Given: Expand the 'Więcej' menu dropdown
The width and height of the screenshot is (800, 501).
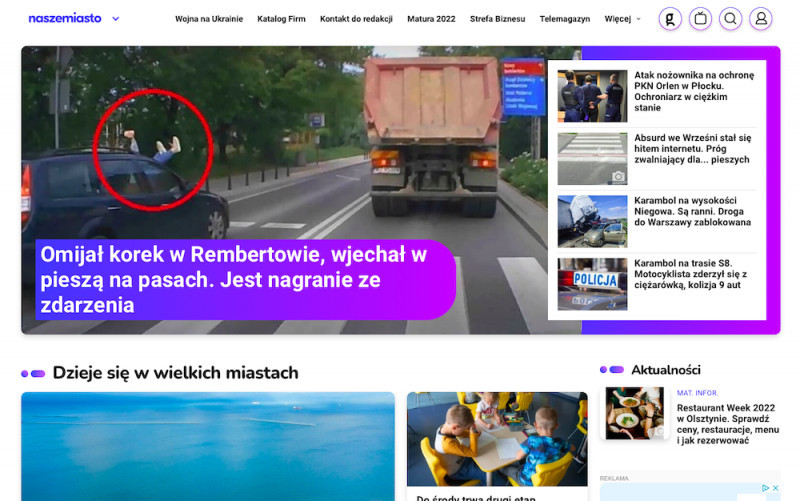Looking at the screenshot, I should click(622, 19).
